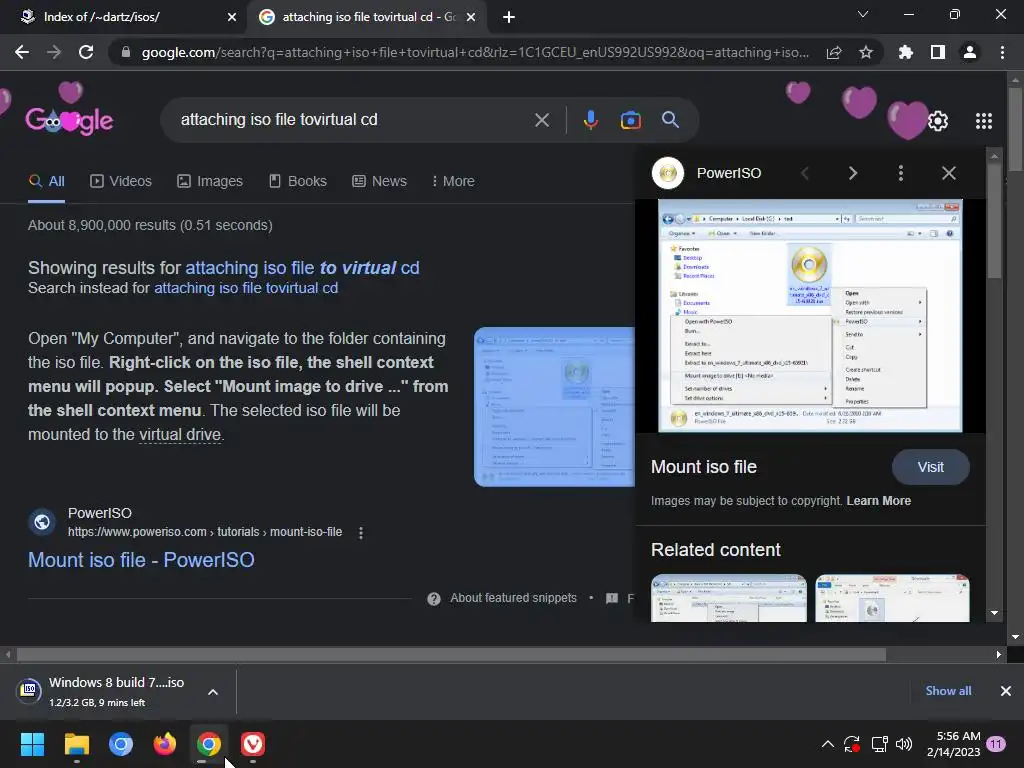Click in the Google search box
This screenshot has height=768, width=1024.
pyautogui.click(x=353, y=120)
